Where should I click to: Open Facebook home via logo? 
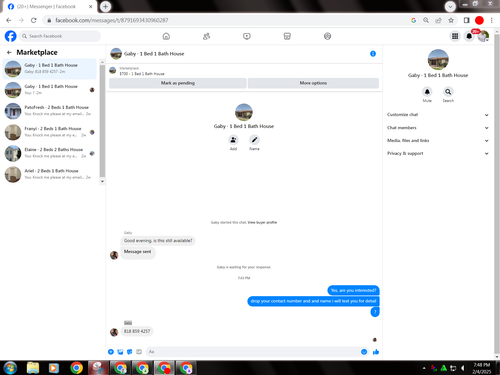11,36
